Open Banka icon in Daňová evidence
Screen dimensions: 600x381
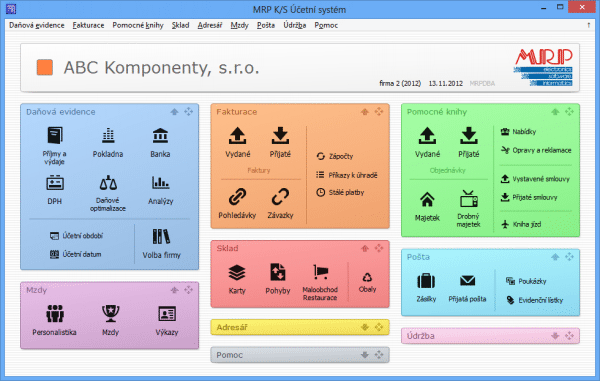(x=160, y=136)
